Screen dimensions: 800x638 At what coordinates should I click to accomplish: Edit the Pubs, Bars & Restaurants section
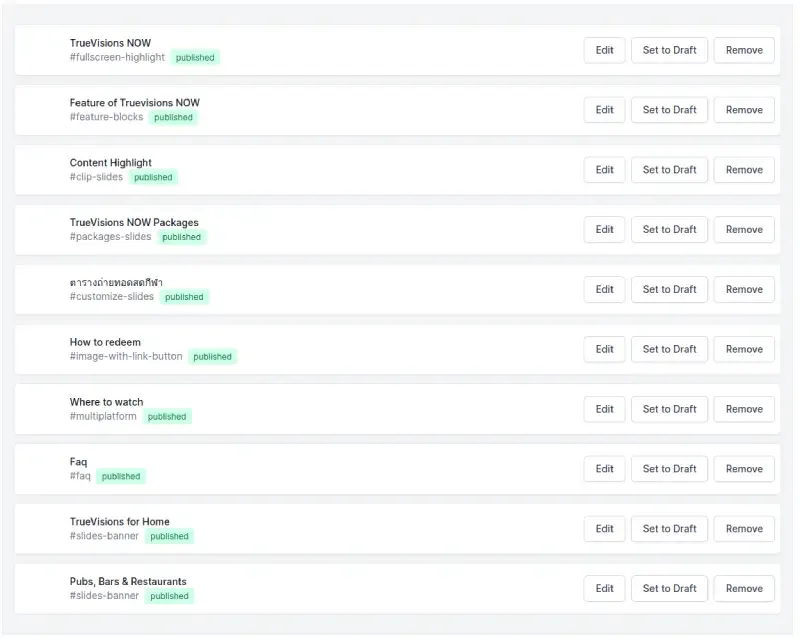pos(604,588)
